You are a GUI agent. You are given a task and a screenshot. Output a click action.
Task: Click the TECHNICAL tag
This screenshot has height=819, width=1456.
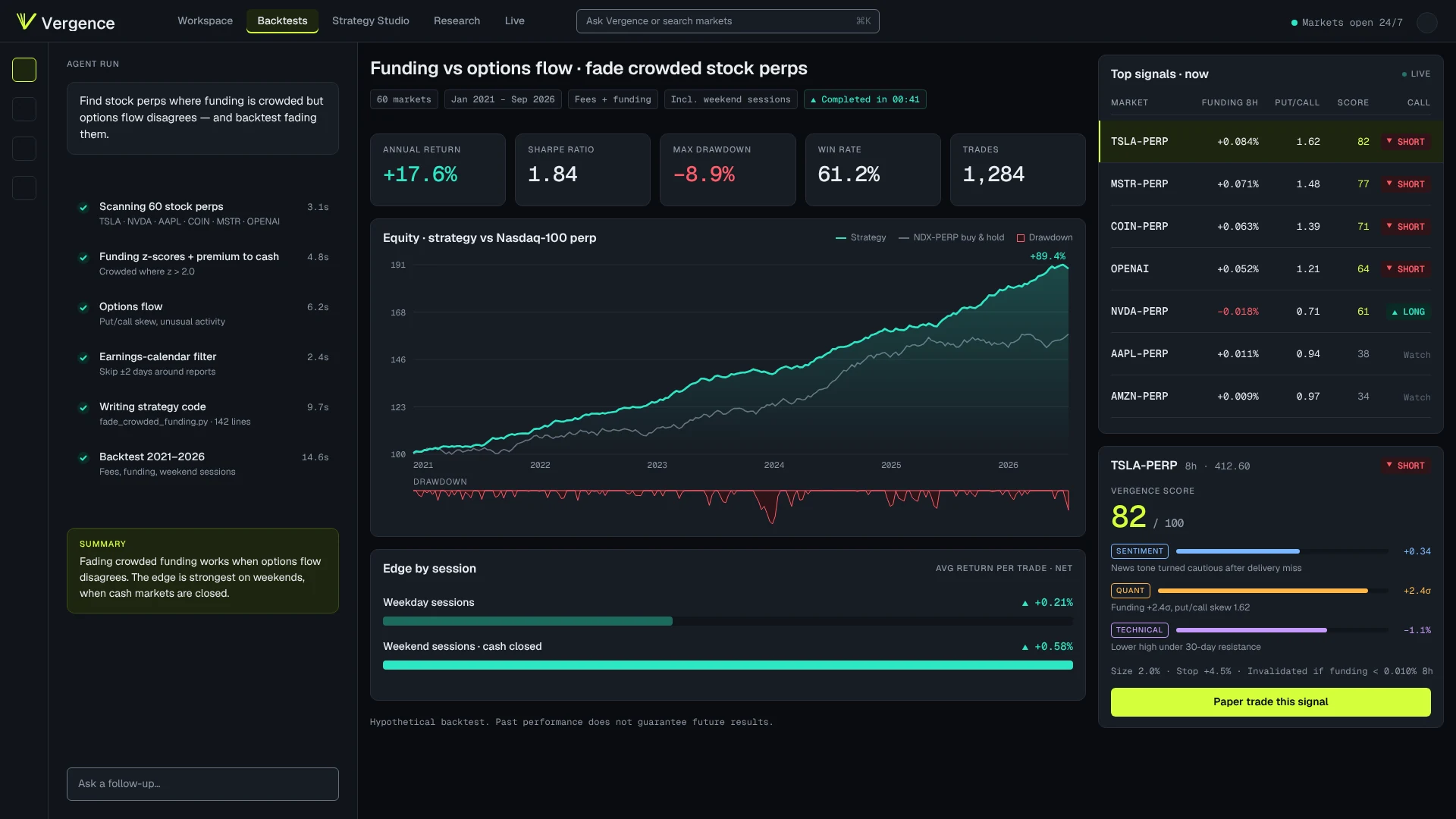(x=1139, y=630)
